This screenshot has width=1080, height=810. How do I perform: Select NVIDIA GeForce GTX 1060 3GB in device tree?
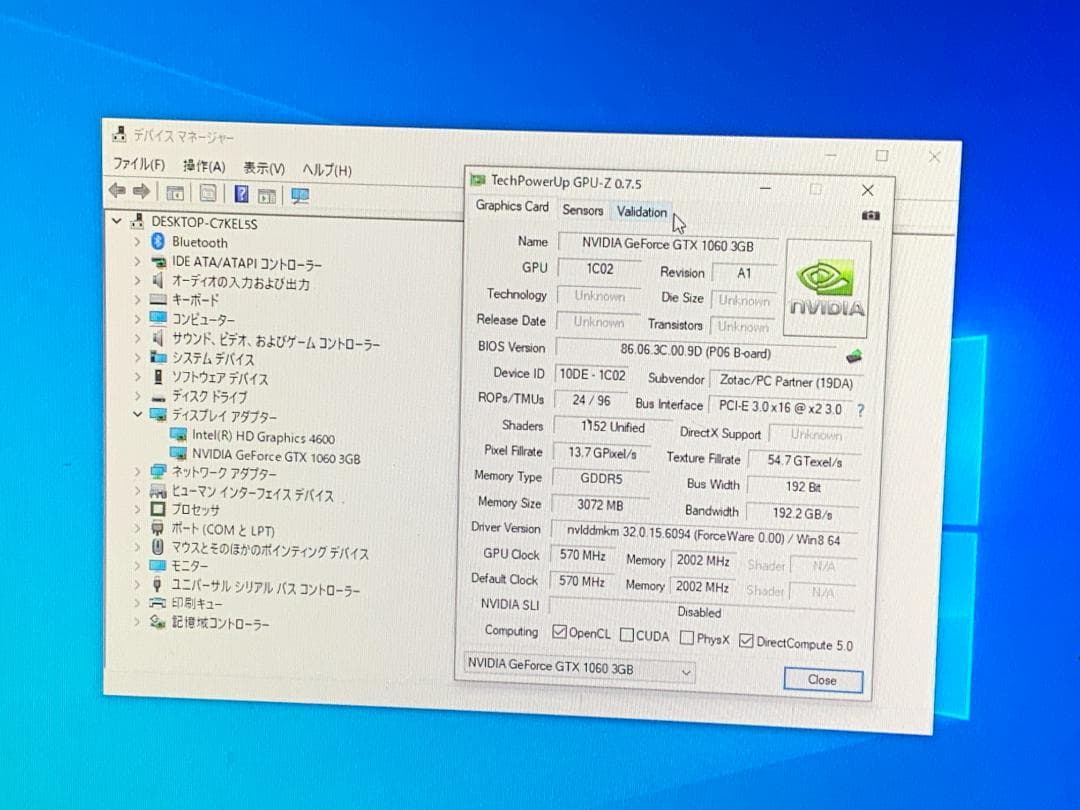(x=276, y=456)
